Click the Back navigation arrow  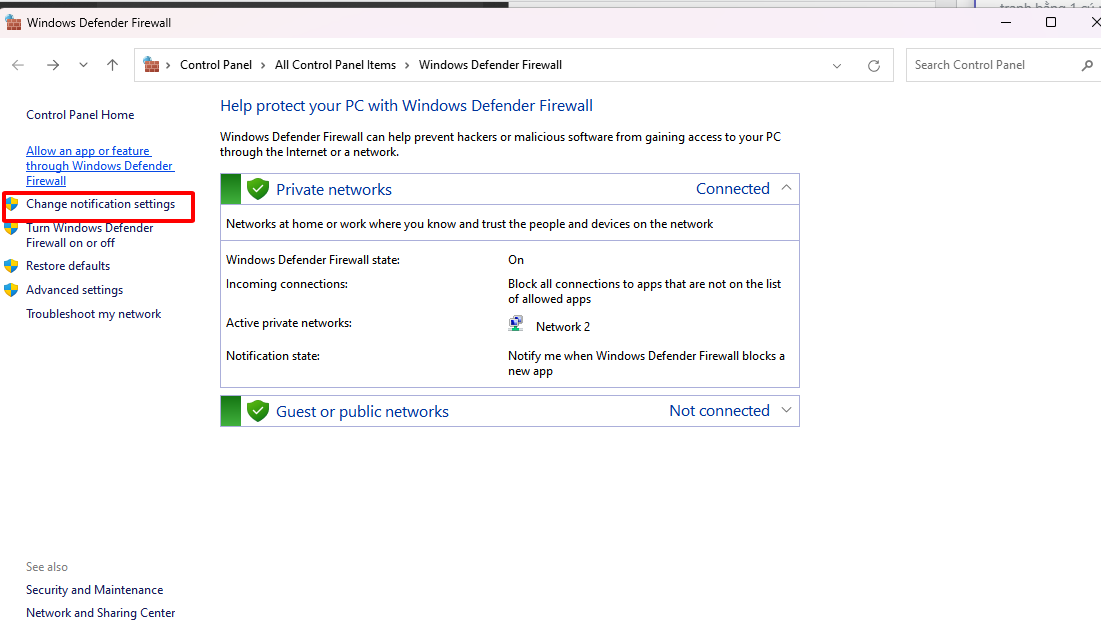pyautogui.click(x=18, y=65)
